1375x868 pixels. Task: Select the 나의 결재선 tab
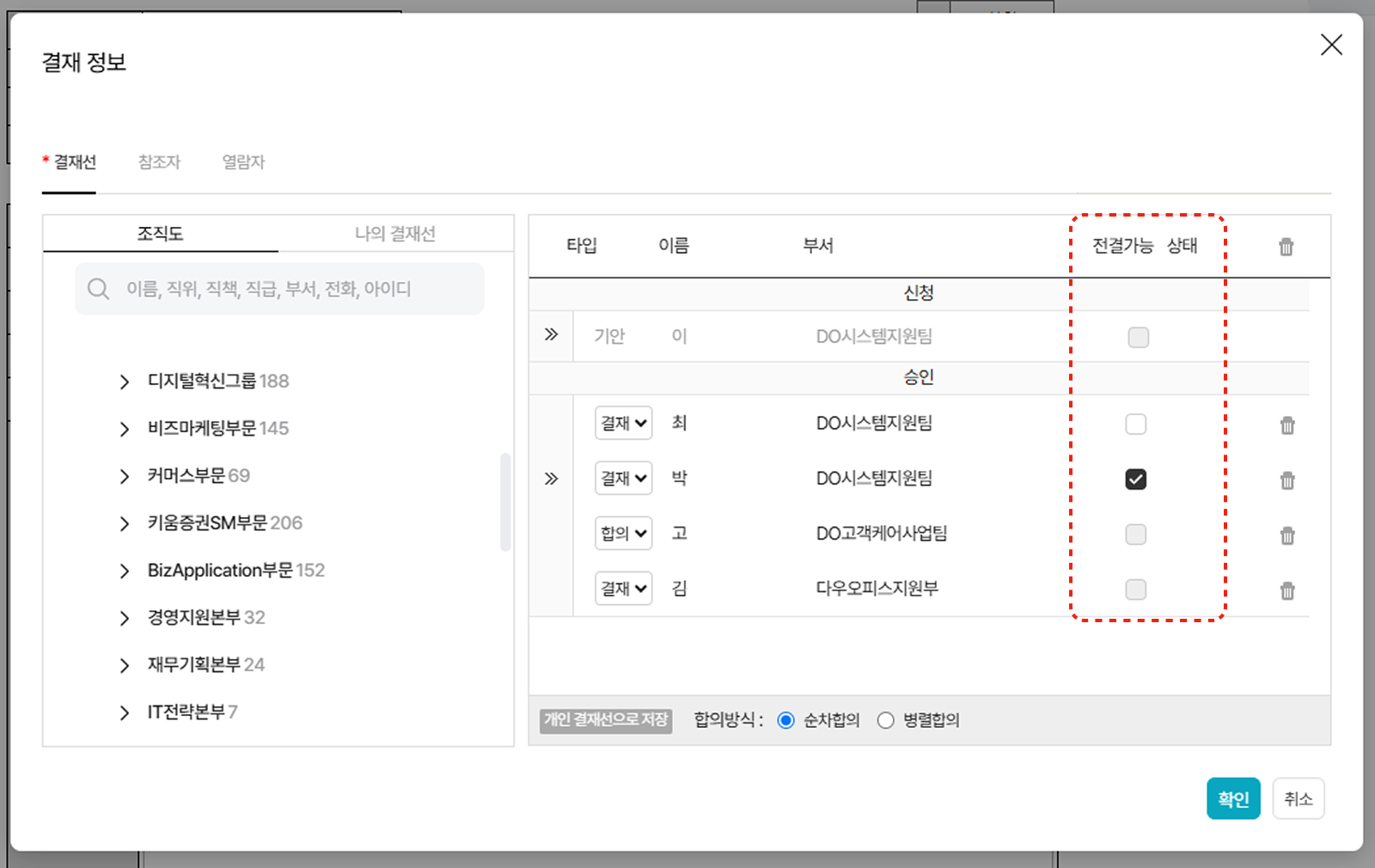tap(395, 233)
